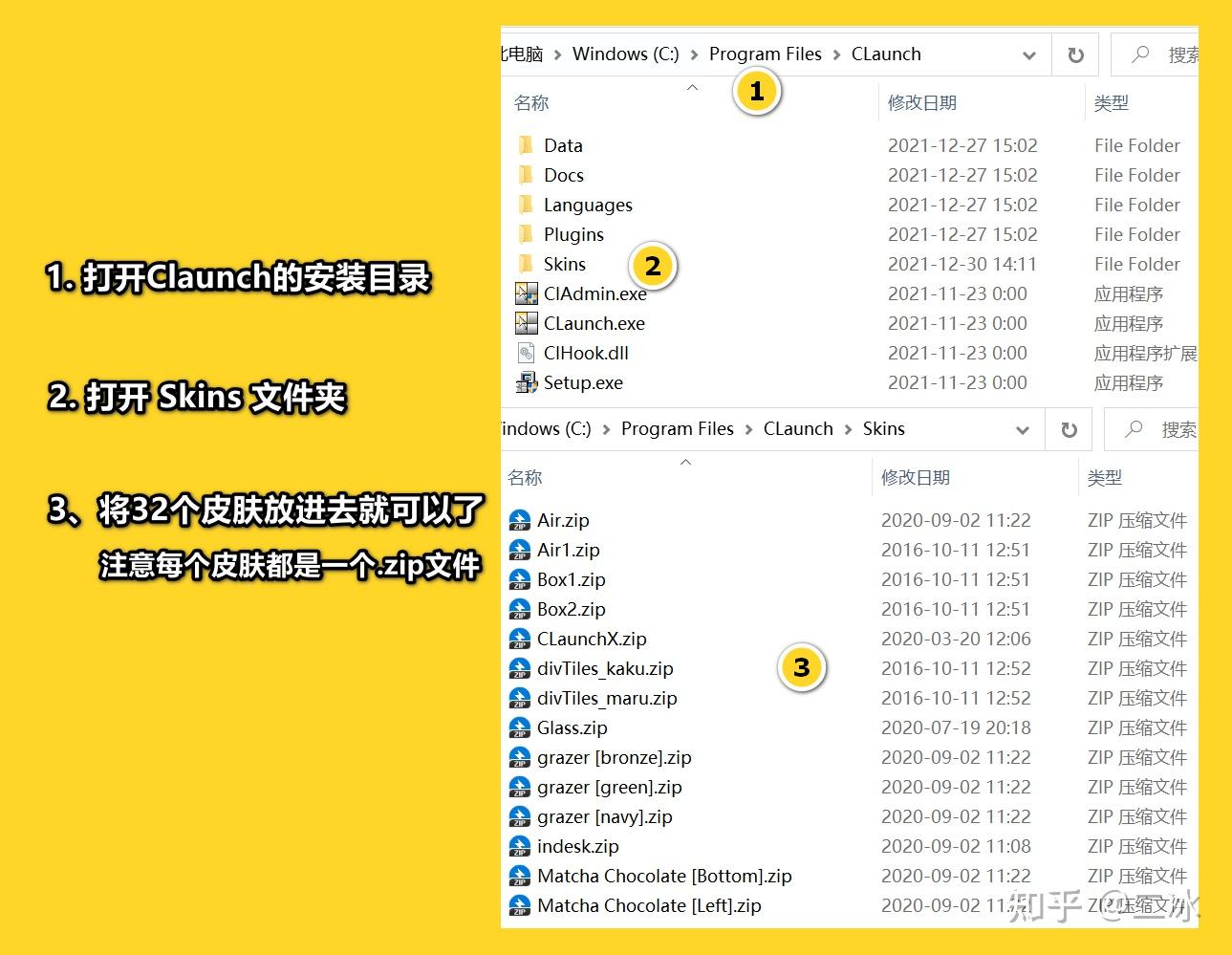The image size is (1232, 955).
Task: Select the divTiles_kaku.zip file
Action: pos(519,668)
